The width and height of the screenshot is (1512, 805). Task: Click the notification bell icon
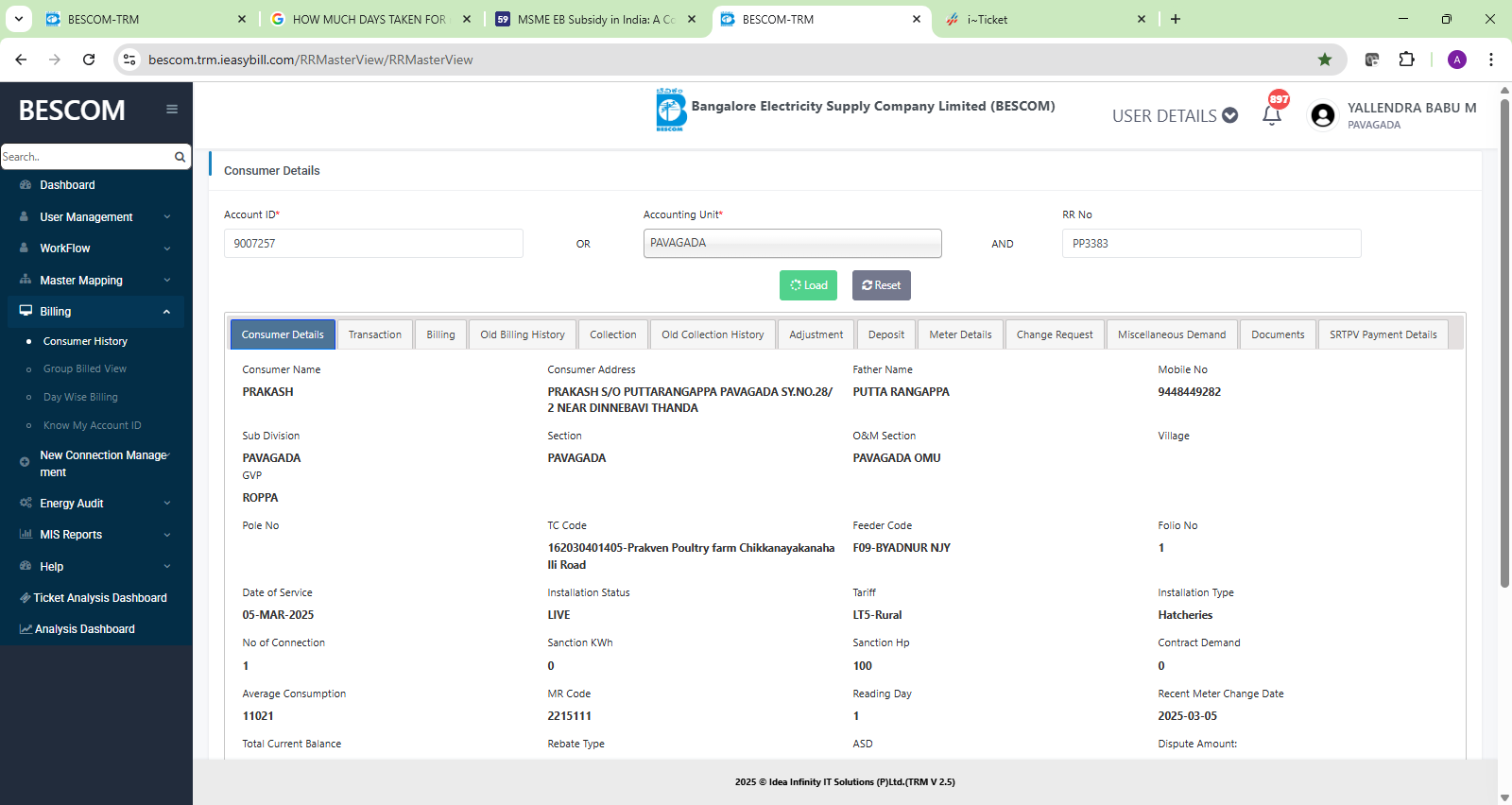coord(1271,115)
